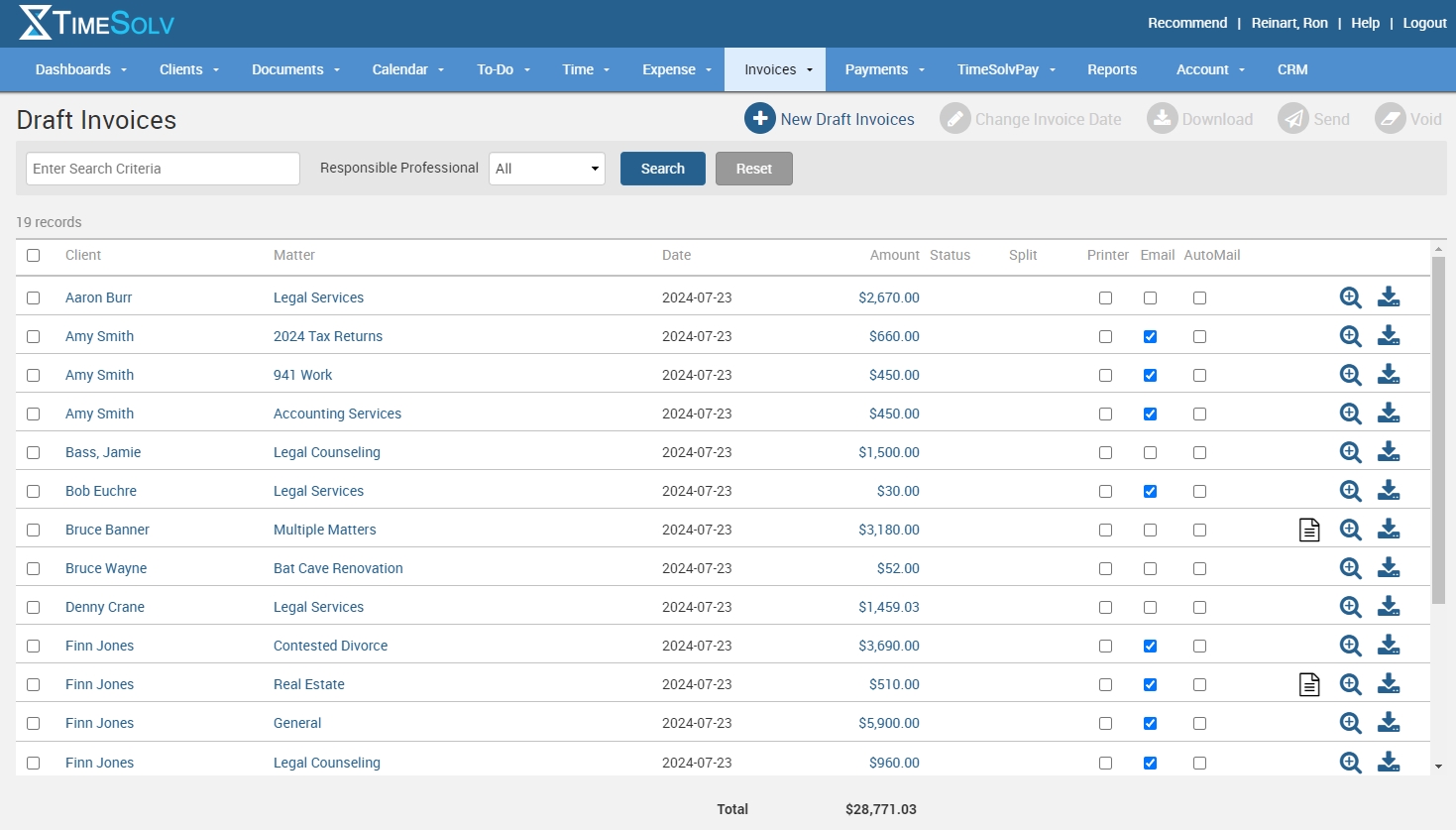Check the select-all checkbox in the table header
Screen dimensions: 1456x830
(x=33, y=255)
